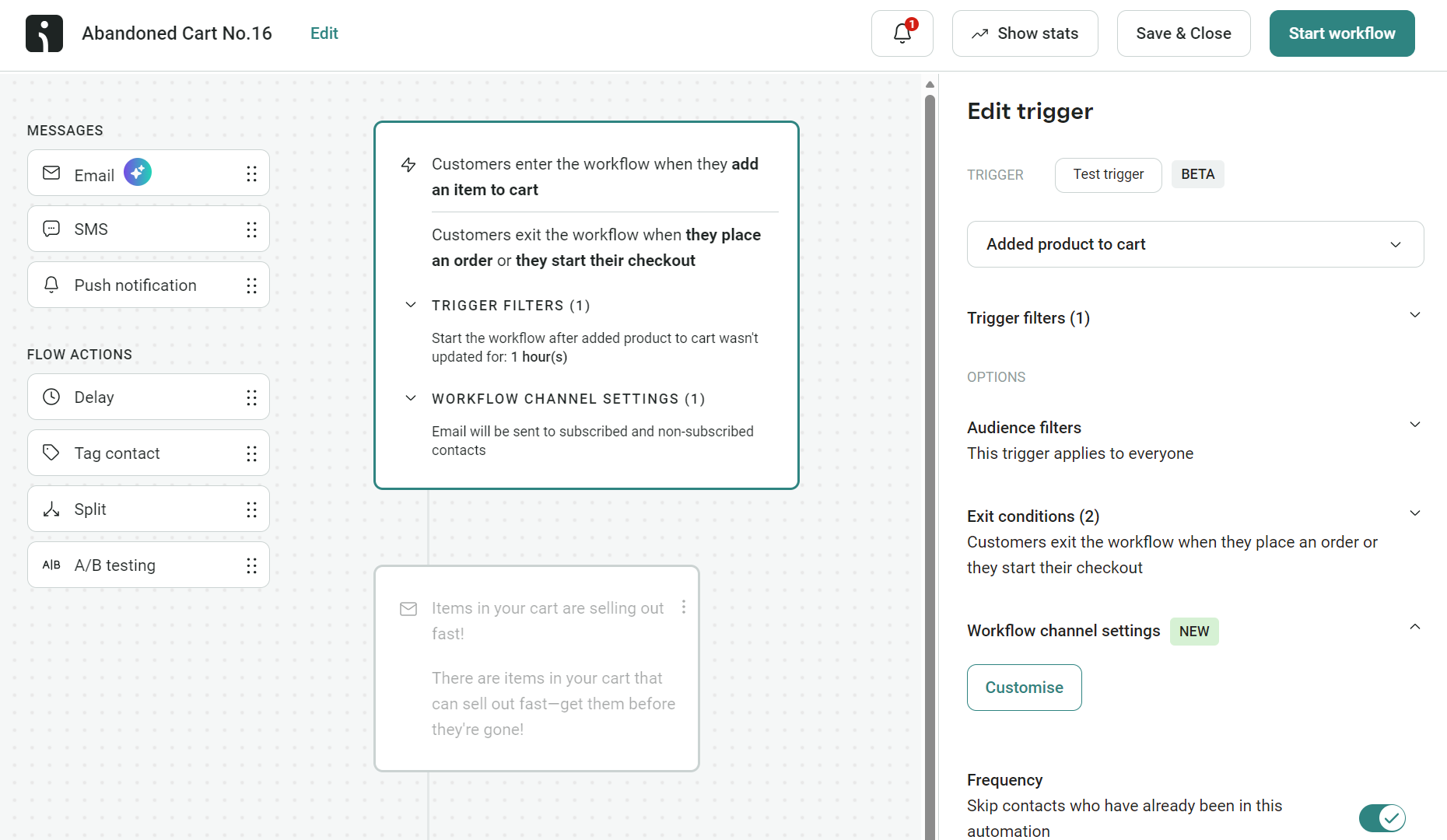Open the Added product to cart dropdown
This screenshot has height=840, width=1447.
coord(1195,244)
